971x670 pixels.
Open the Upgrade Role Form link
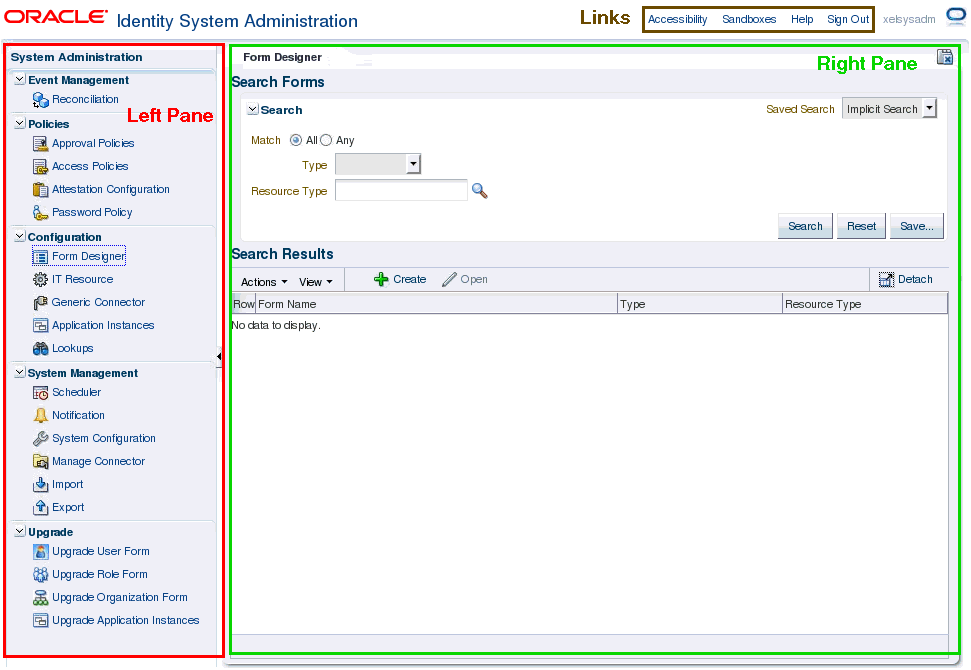tap(100, 574)
